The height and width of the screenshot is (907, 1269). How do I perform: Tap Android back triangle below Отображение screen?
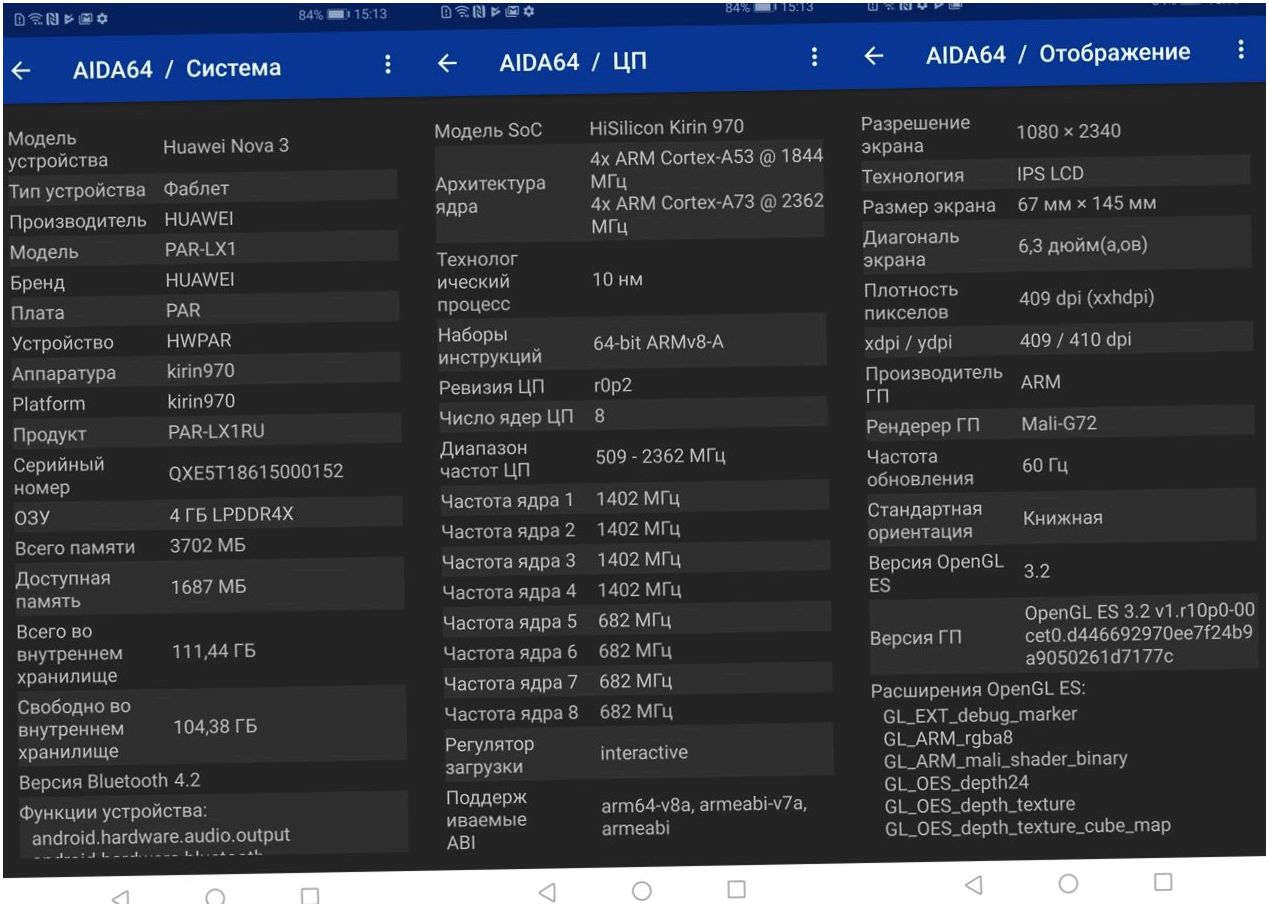tap(972, 884)
